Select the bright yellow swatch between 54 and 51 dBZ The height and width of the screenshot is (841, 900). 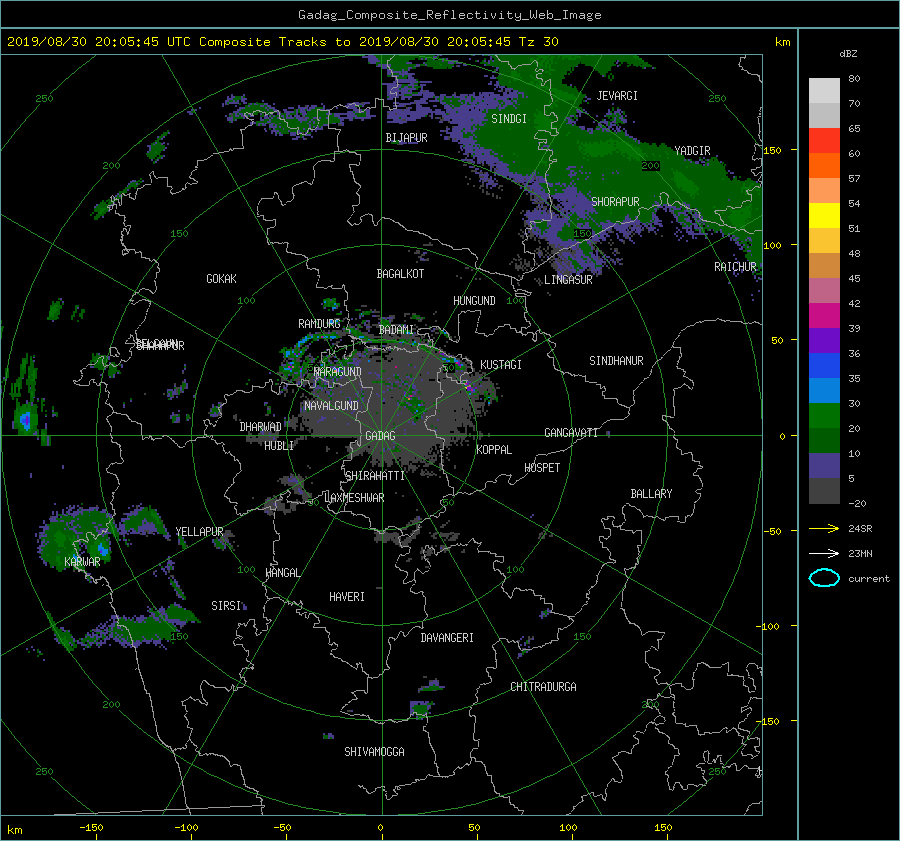click(824, 216)
